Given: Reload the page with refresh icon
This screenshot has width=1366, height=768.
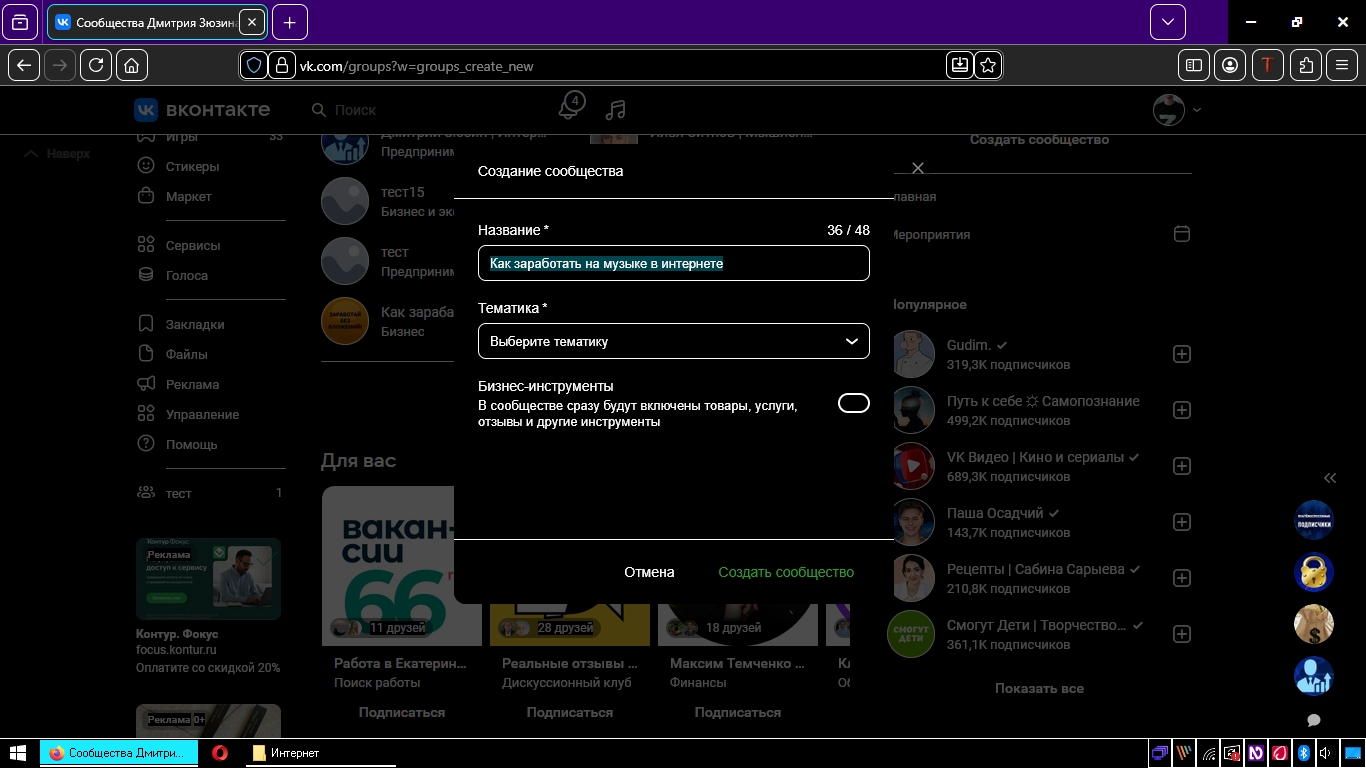Looking at the screenshot, I should click(96, 65).
